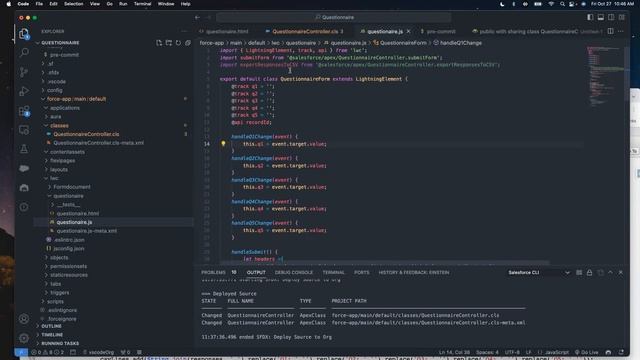Click the Questionnaire command center search box

pyautogui.click(x=334, y=18)
